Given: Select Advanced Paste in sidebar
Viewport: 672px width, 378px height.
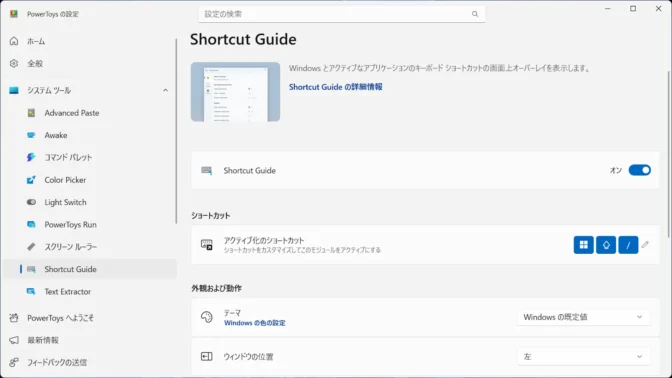Looking at the screenshot, I should pos(89,113).
